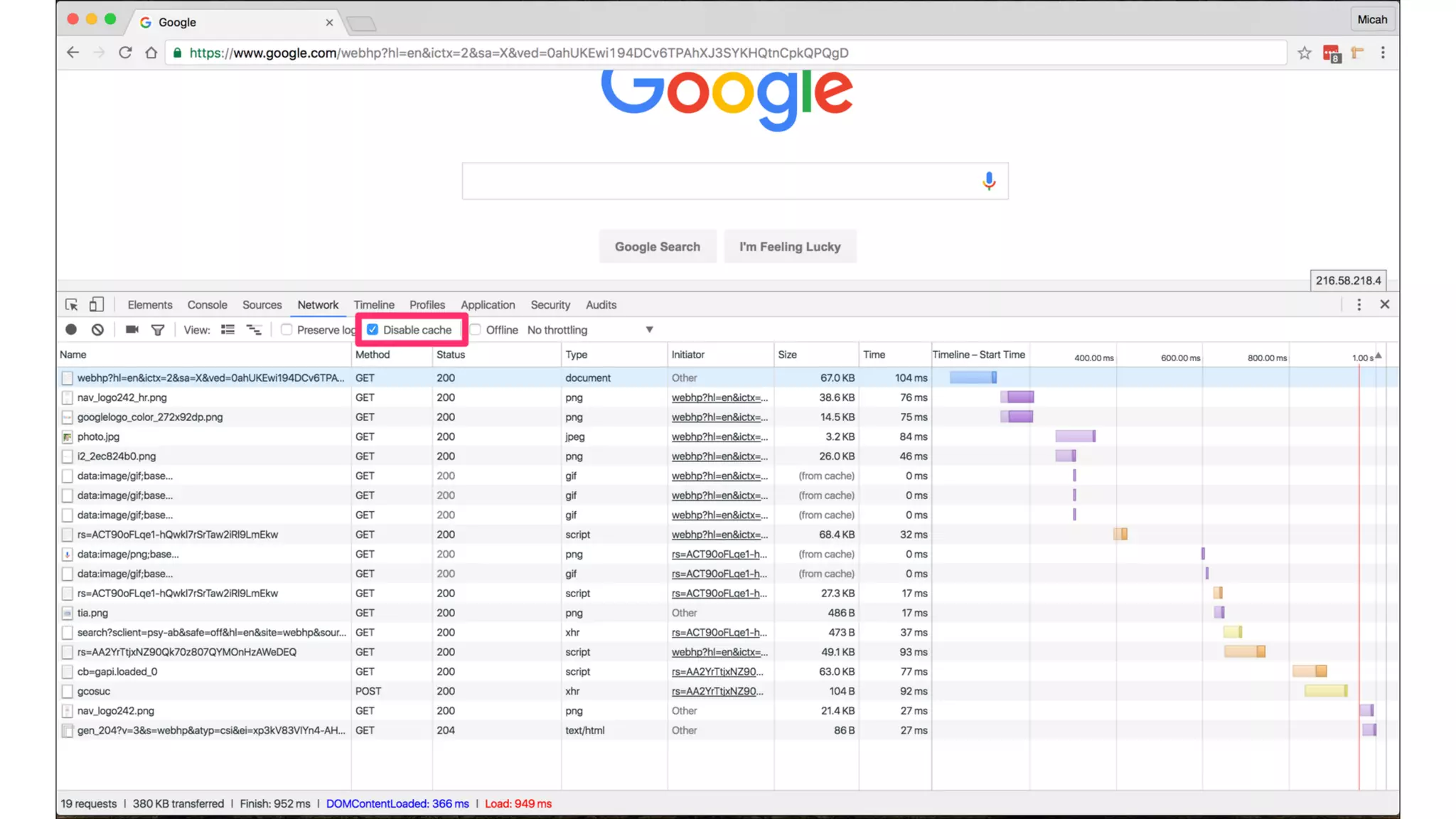Open the DevTools three-dot customize menu
Screen dimensions: 1456x819
(x=1359, y=305)
